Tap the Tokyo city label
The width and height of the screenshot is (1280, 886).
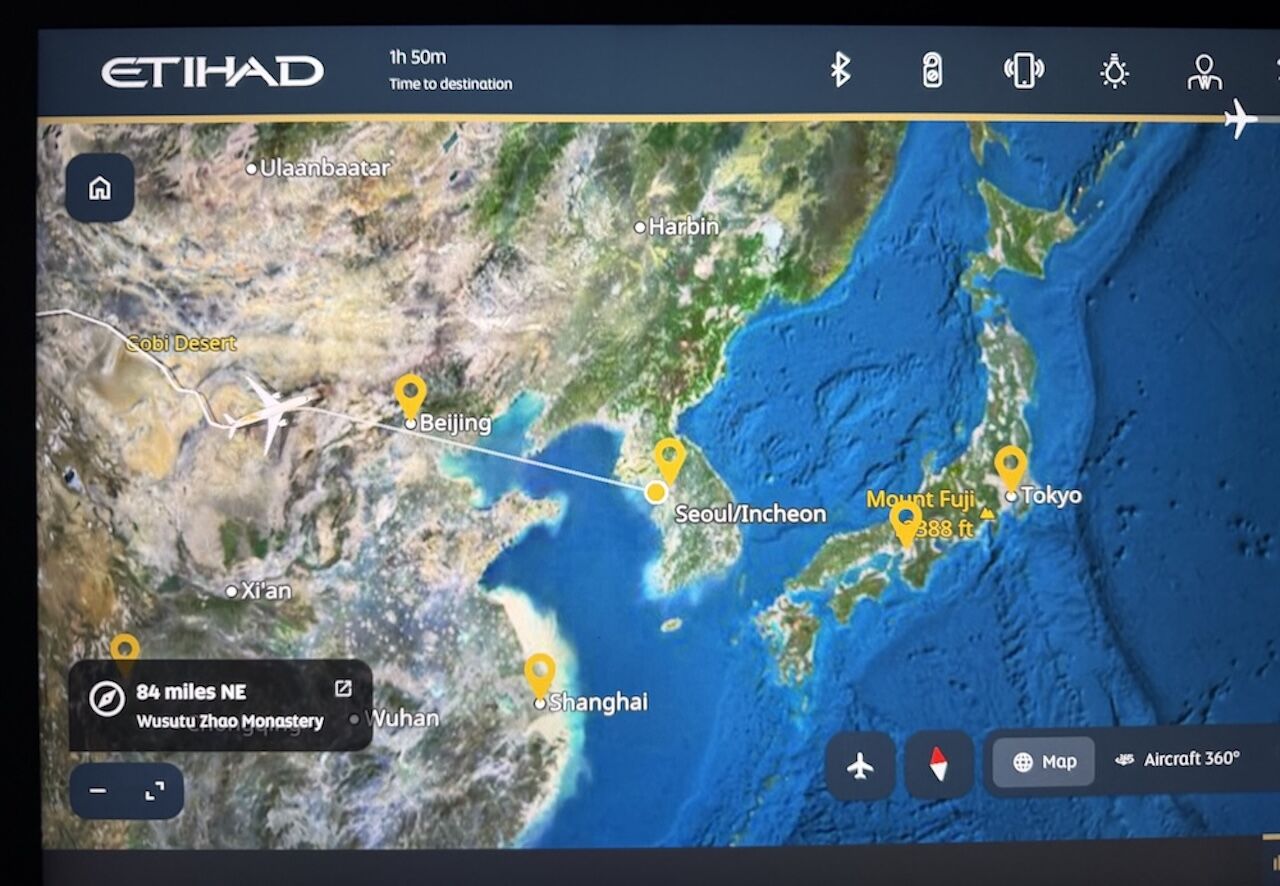[x=1051, y=495]
